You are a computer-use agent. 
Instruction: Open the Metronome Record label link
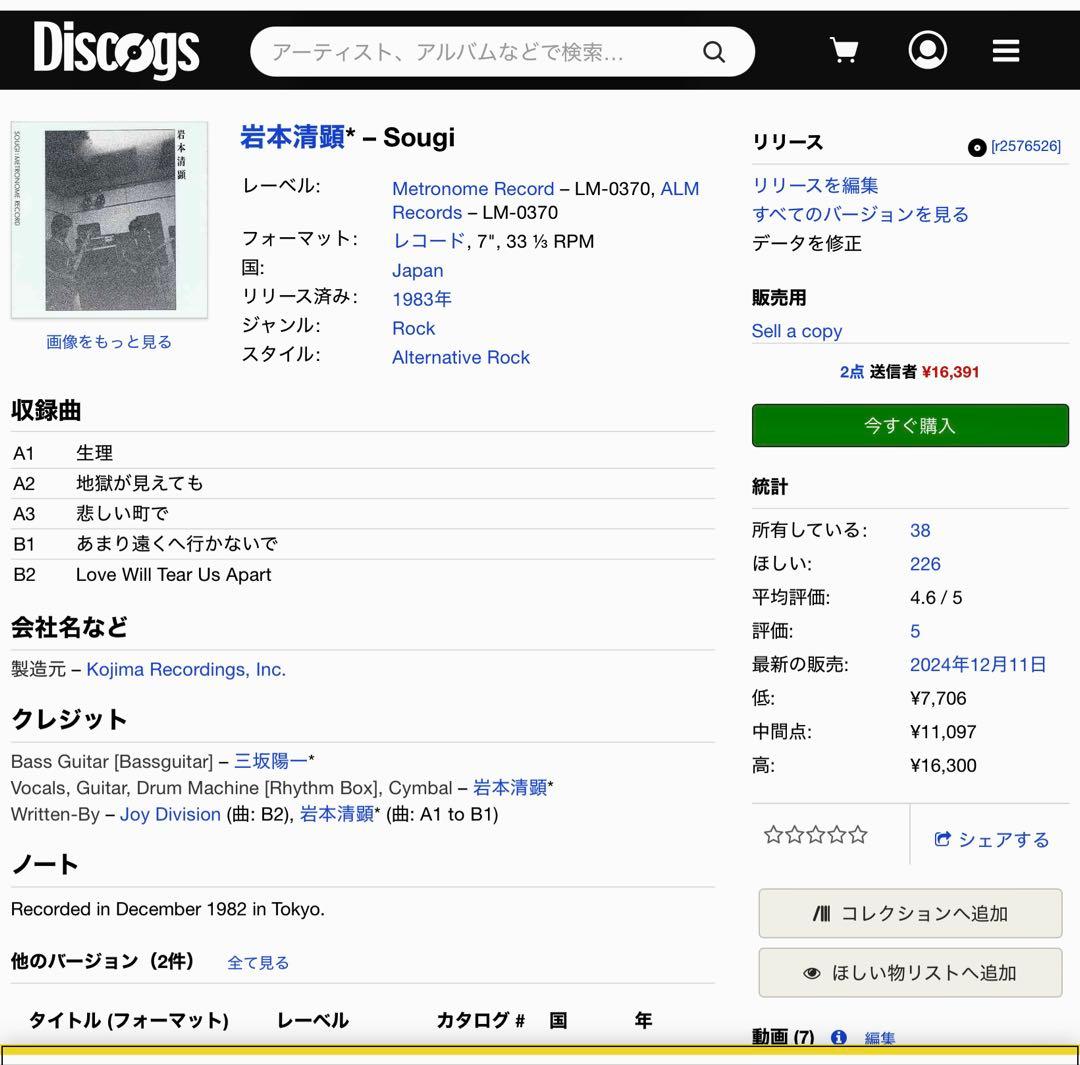coord(472,189)
